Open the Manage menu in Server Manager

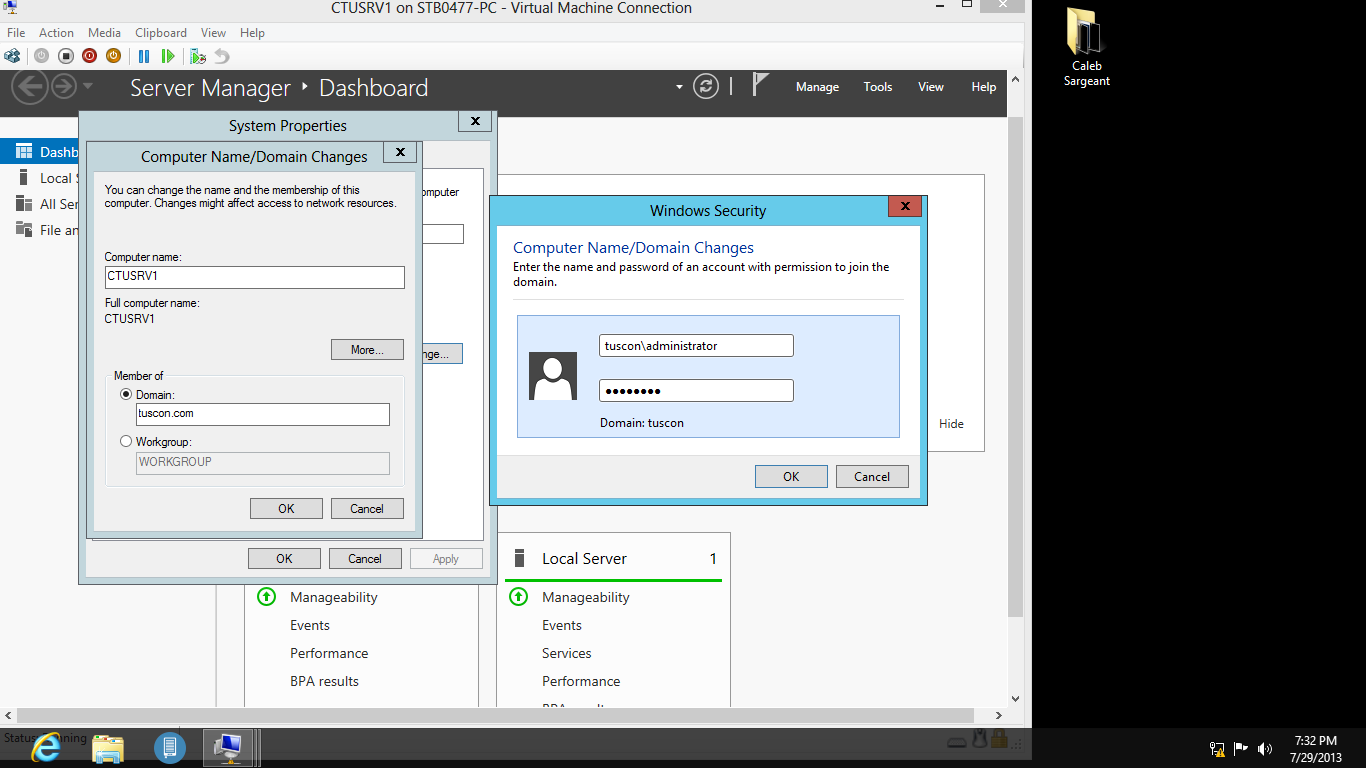tap(817, 87)
